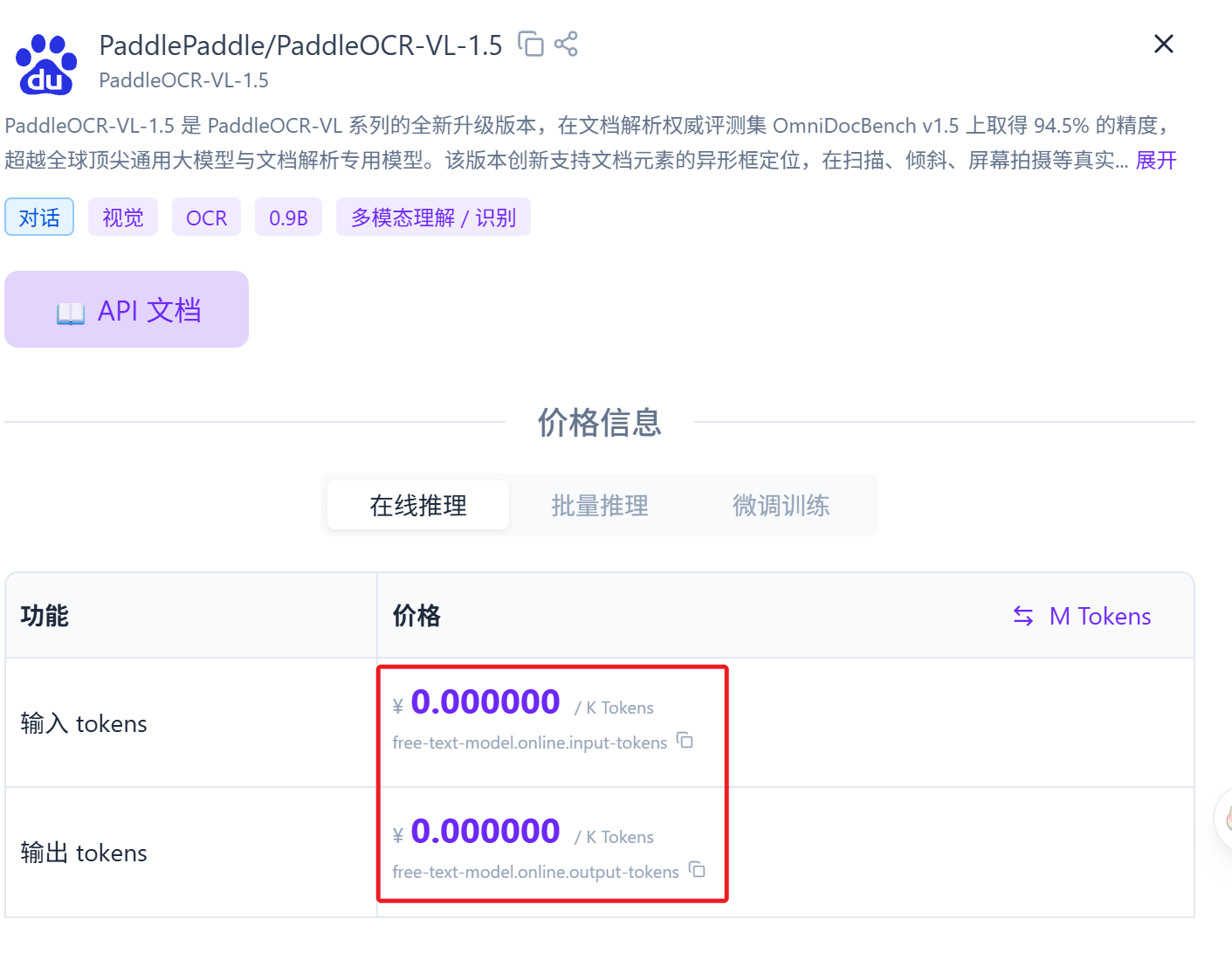Select the 多模态理解 / 识别 tag

click(x=433, y=218)
